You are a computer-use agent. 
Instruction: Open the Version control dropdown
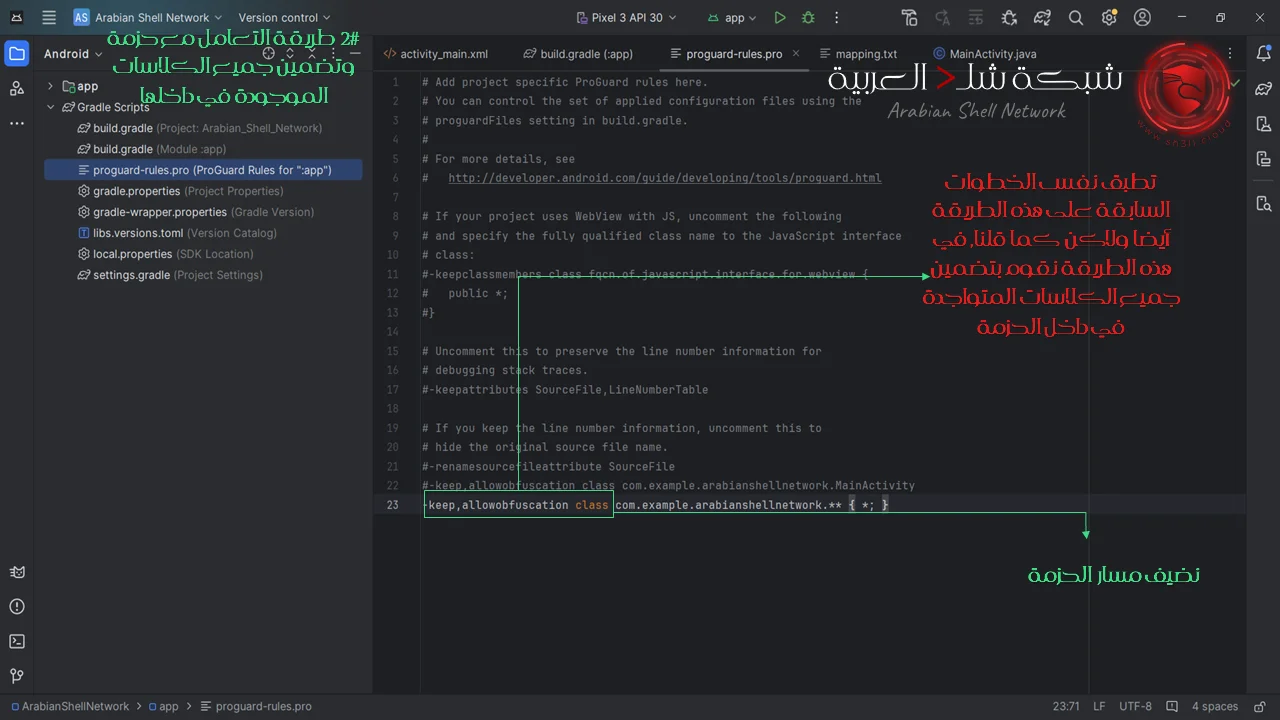point(285,17)
